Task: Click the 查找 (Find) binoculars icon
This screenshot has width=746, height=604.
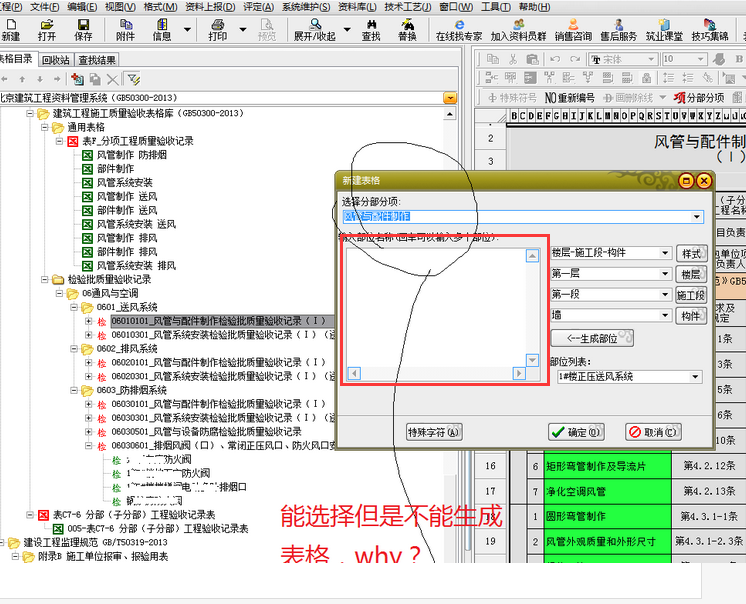Action: (x=371, y=29)
